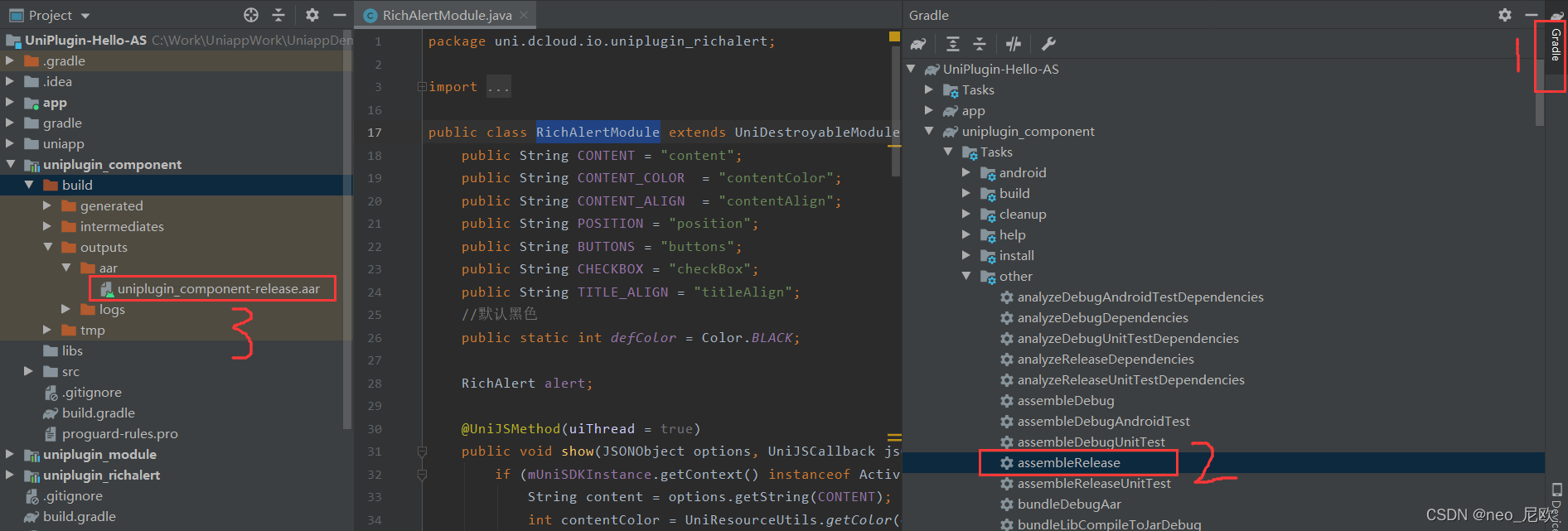
Task: Collapse all nodes in Gradle toolbar
Action: [980, 44]
